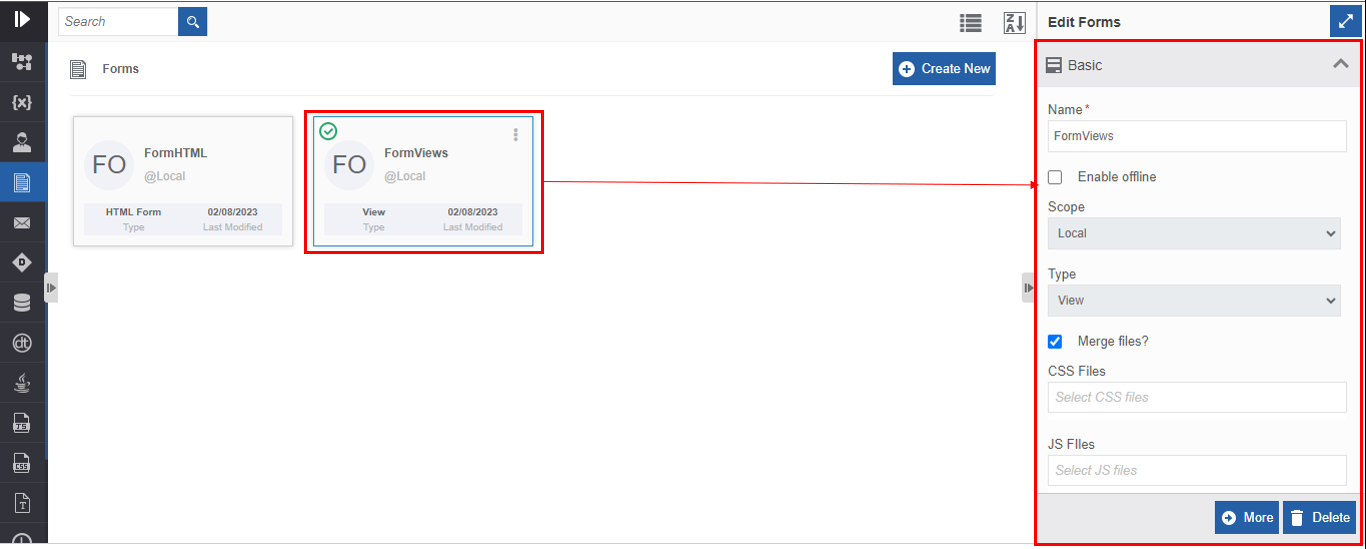The image size is (1366, 549).
Task: Click the Z-A sort order icon
Action: [1014, 23]
